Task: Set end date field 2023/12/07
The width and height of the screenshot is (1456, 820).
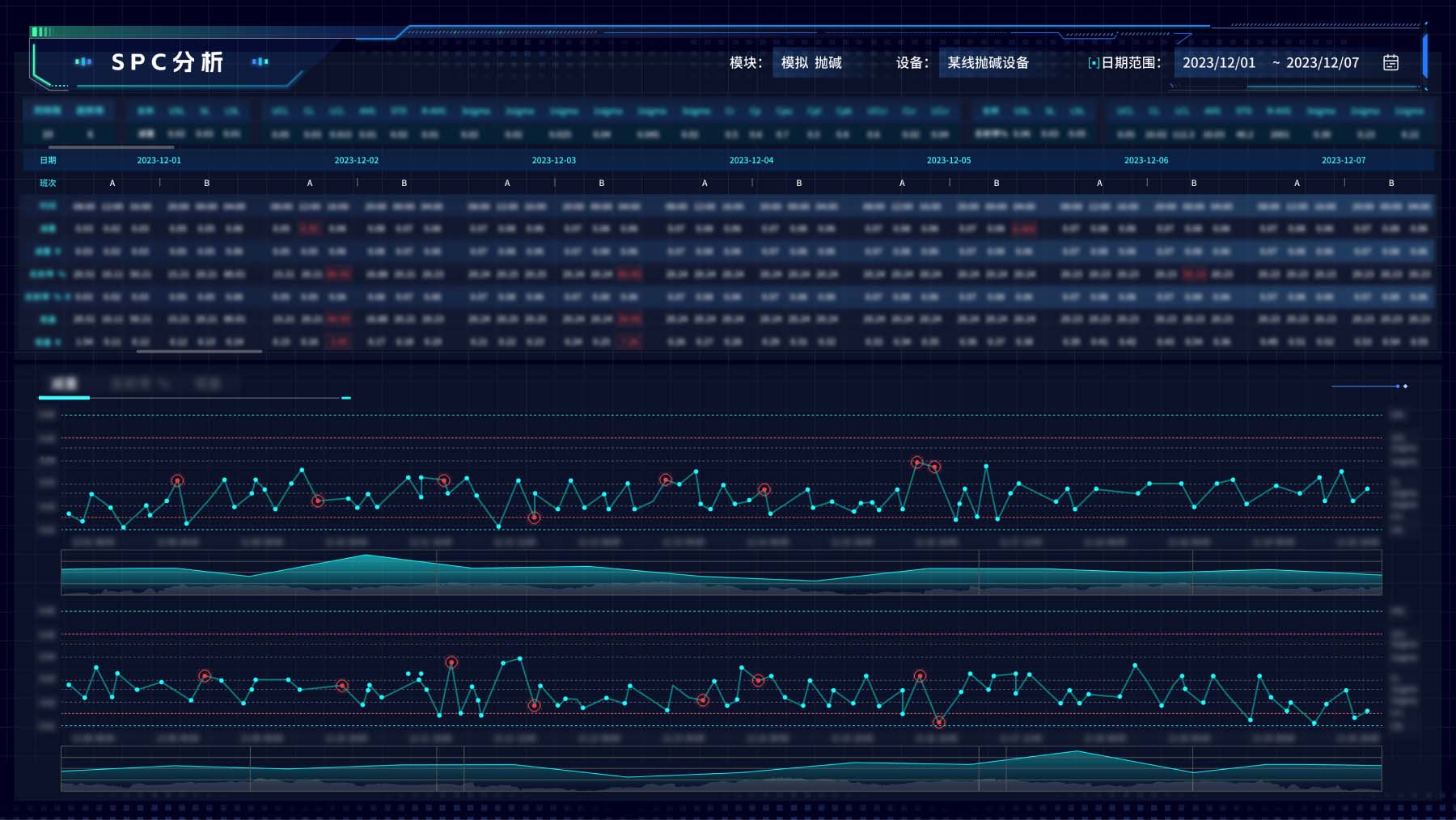Action: (x=1322, y=63)
